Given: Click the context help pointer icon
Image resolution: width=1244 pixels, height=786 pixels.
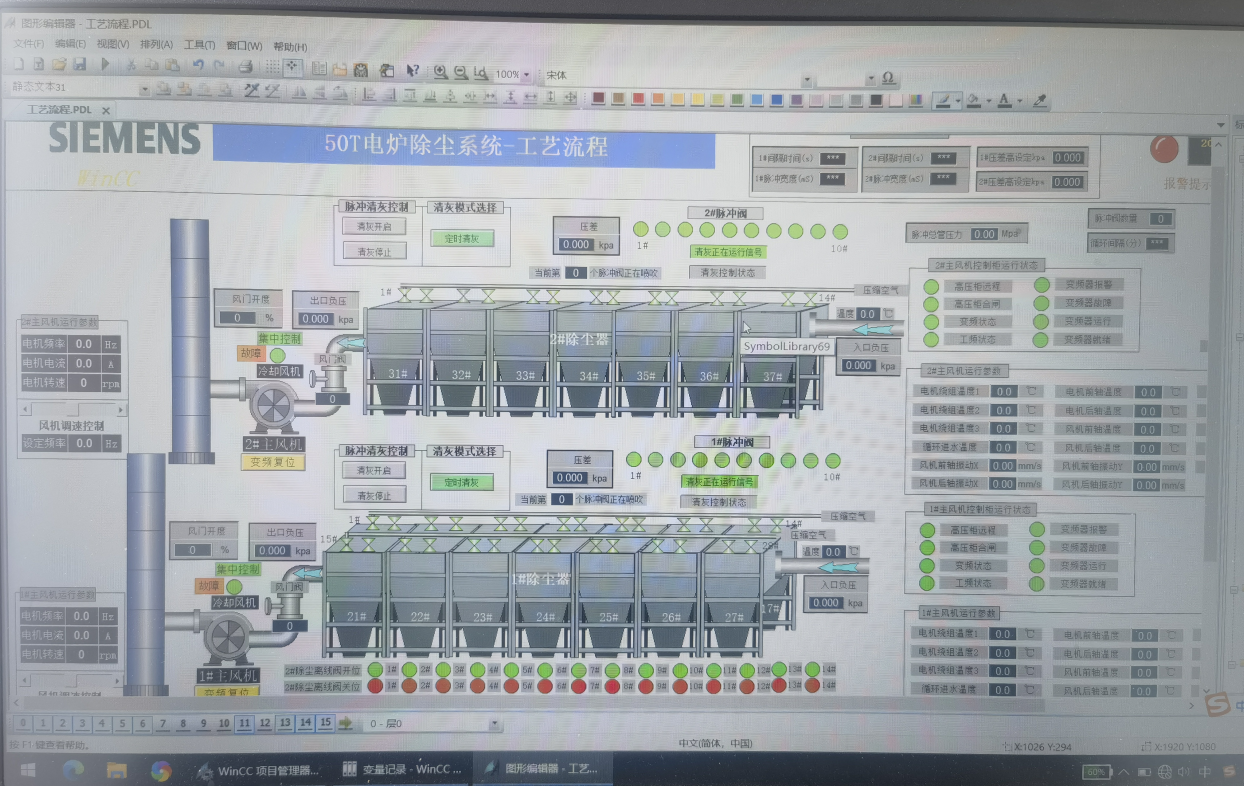Looking at the screenshot, I should 412,71.
